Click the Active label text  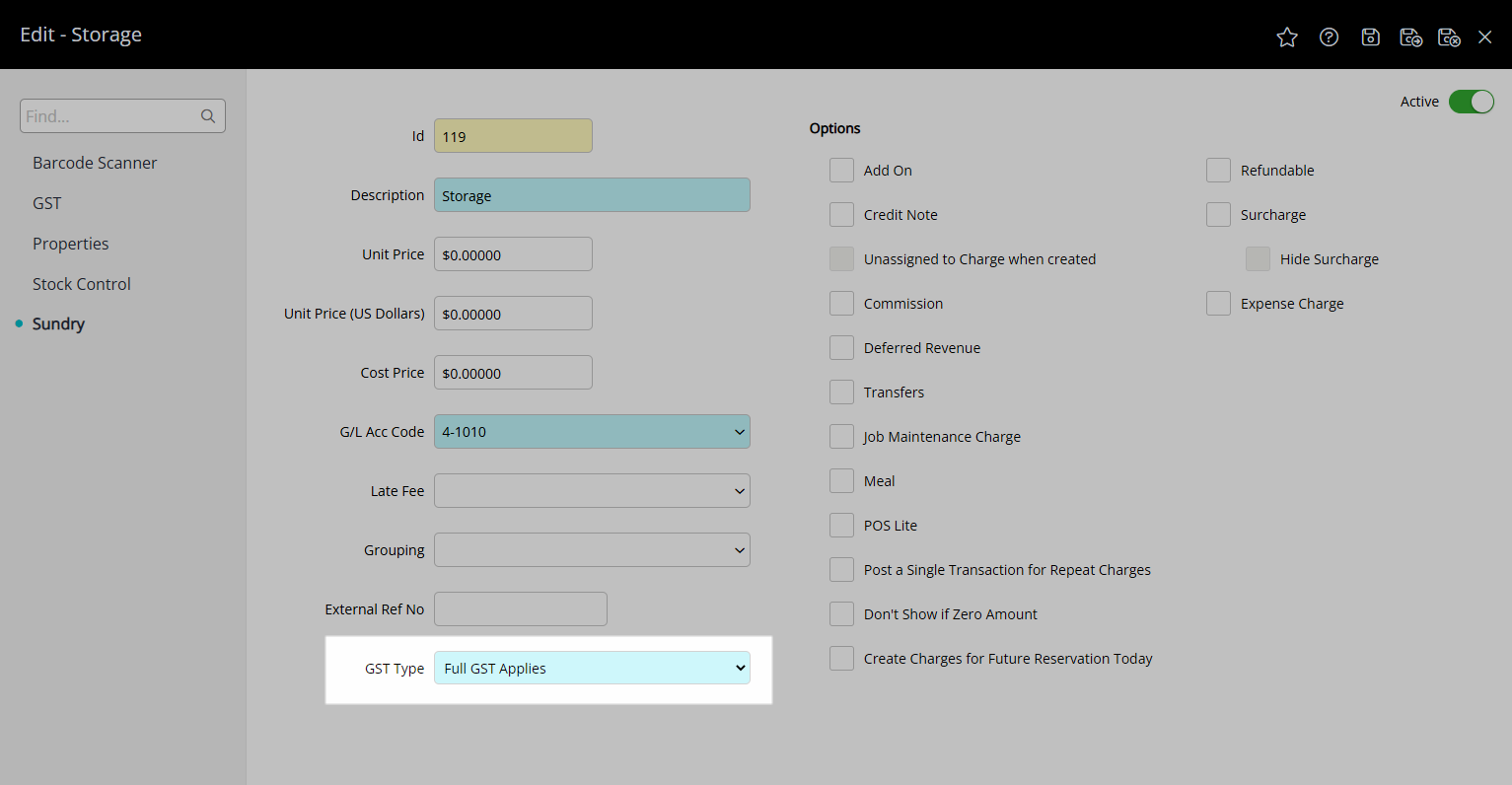[1419, 102]
